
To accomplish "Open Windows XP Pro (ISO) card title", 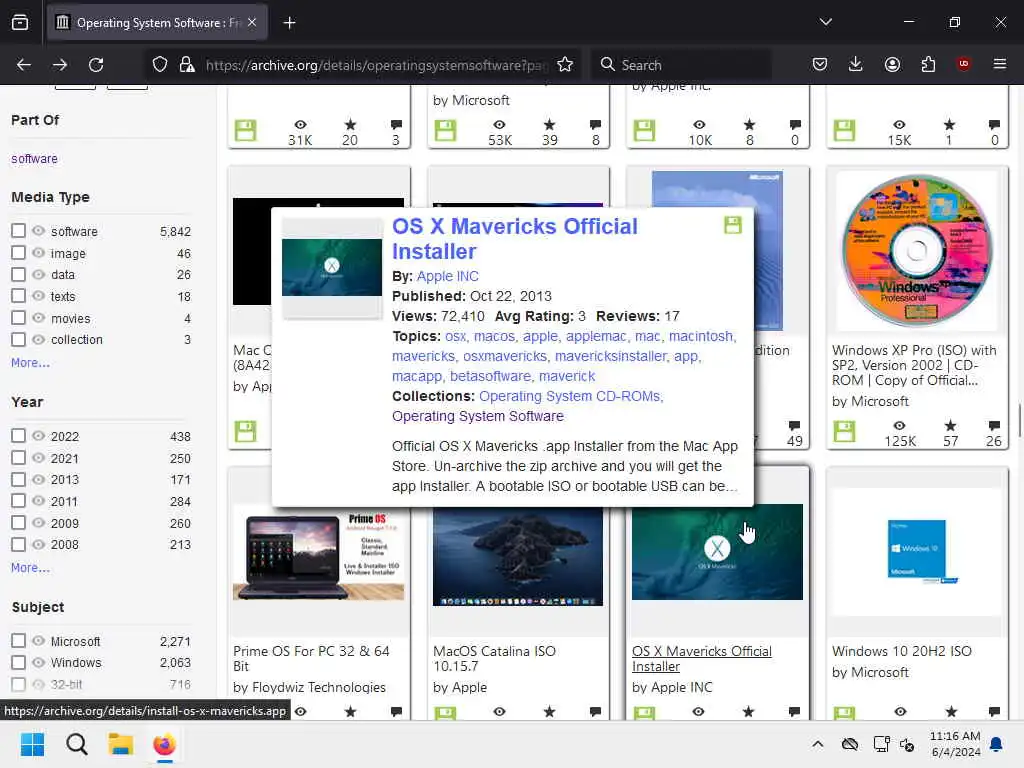I will click(914, 365).
